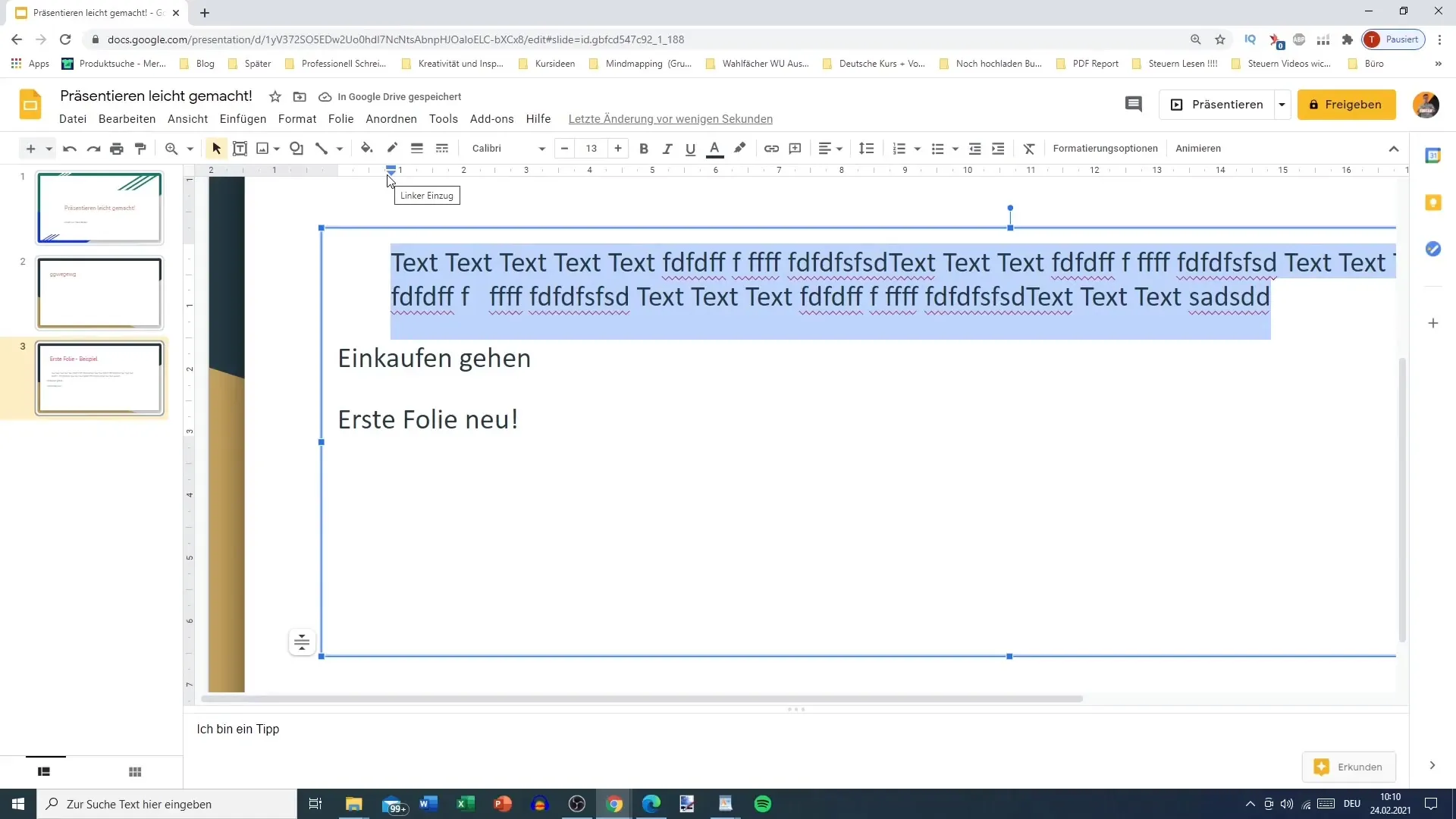Image resolution: width=1456 pixels, height=819 pixels.
Task: Insert an image using toolbar icon
Action: pyautogui.click(x=262, y=149)
